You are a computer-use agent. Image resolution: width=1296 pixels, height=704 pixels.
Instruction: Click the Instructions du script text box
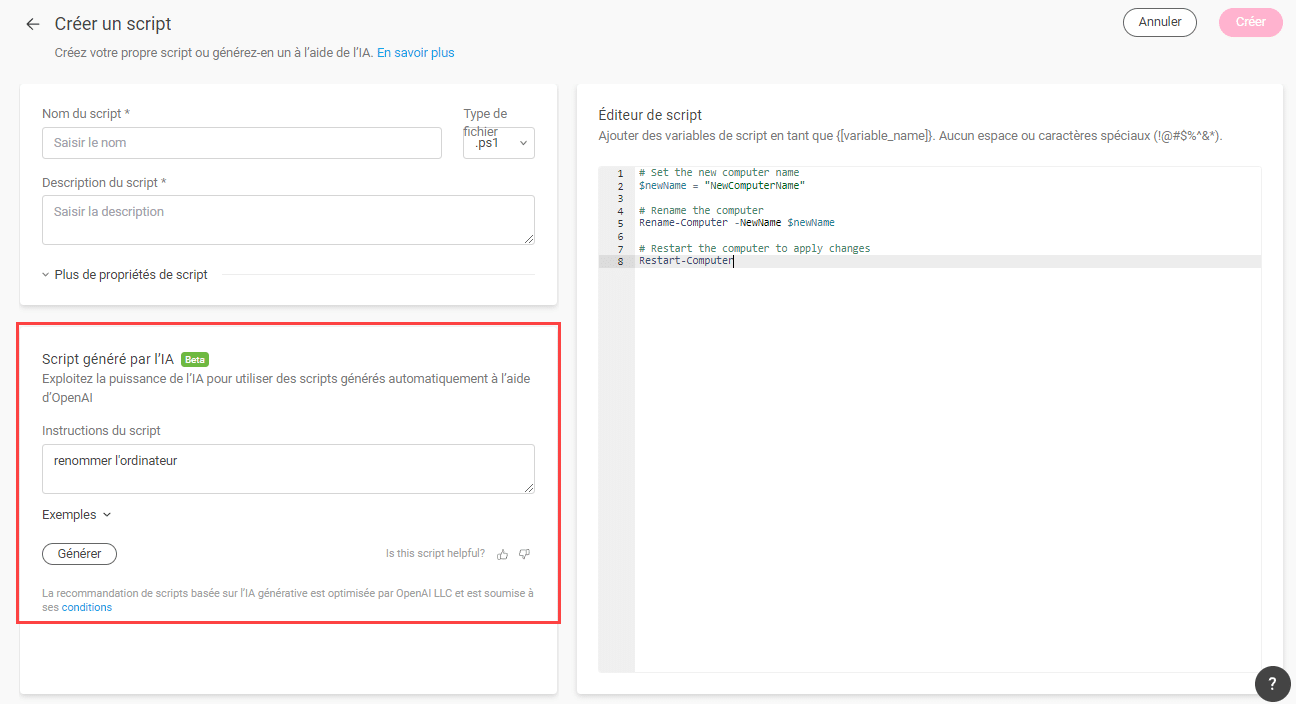[x=287, y=468]
